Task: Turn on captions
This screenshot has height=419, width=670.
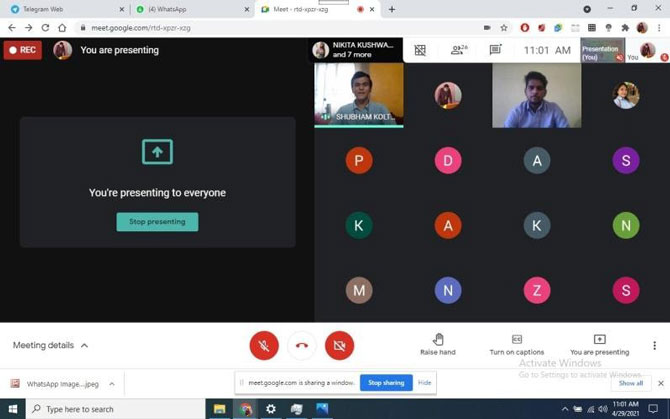Action: pos(516,345)
